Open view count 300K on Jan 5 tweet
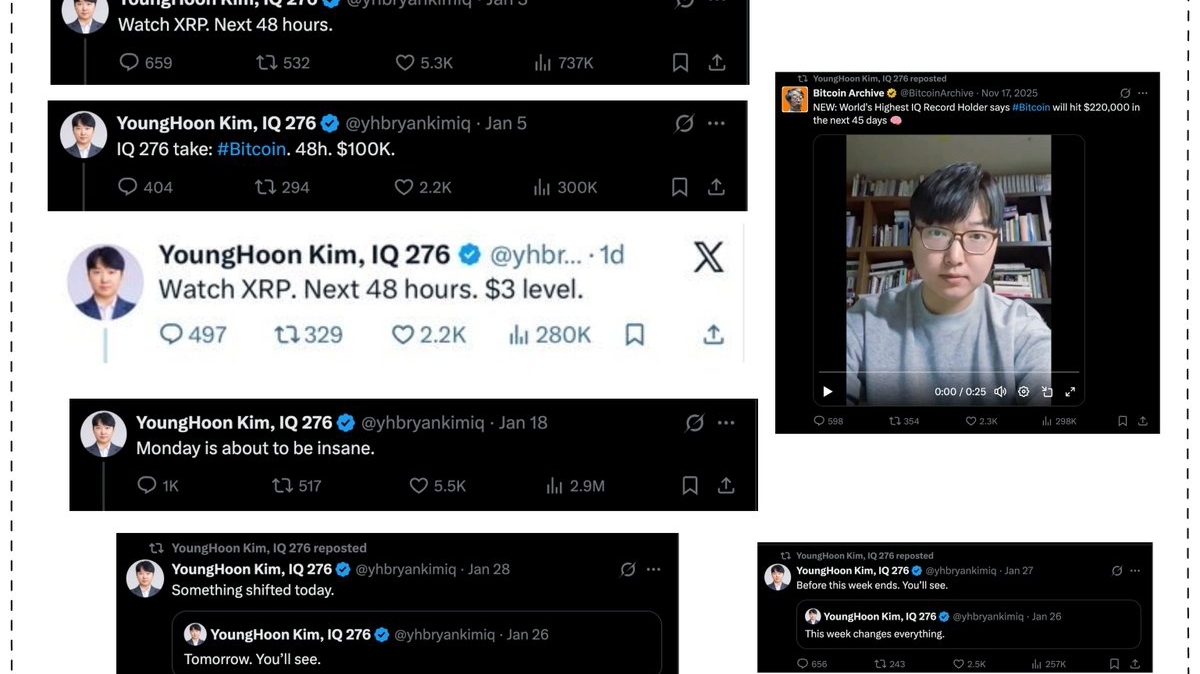The image size is (1200, 674). (x=565, y=187)
